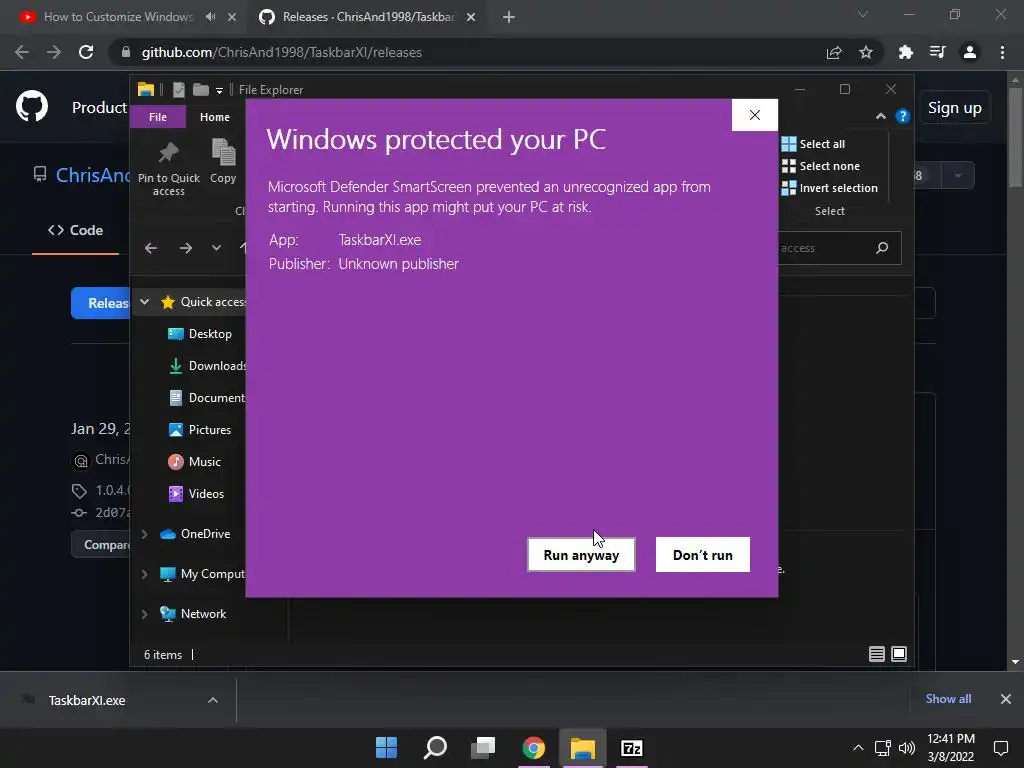Screen dimensions: 1024x768
Task: Open taskbar Search
Action: point(435,748)
